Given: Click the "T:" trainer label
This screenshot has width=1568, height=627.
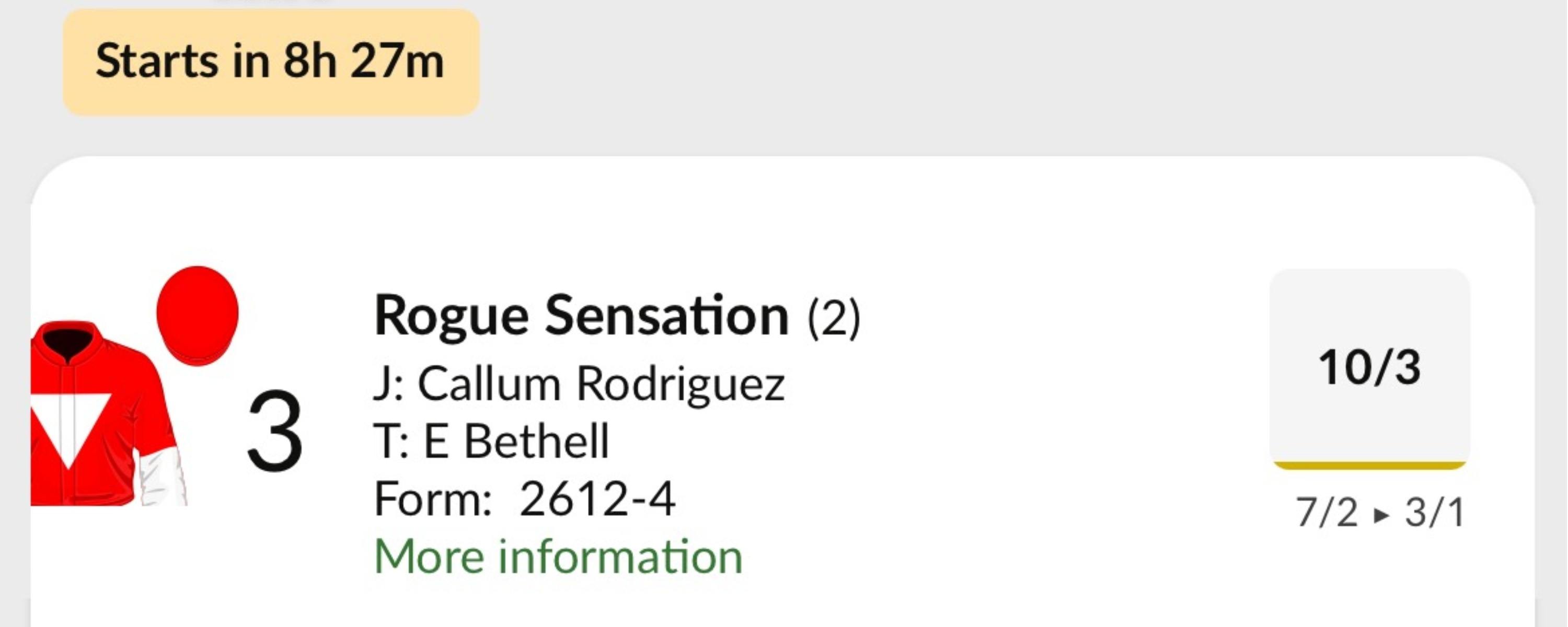Looking at the screenshot, I should click(x=390, y=442).
